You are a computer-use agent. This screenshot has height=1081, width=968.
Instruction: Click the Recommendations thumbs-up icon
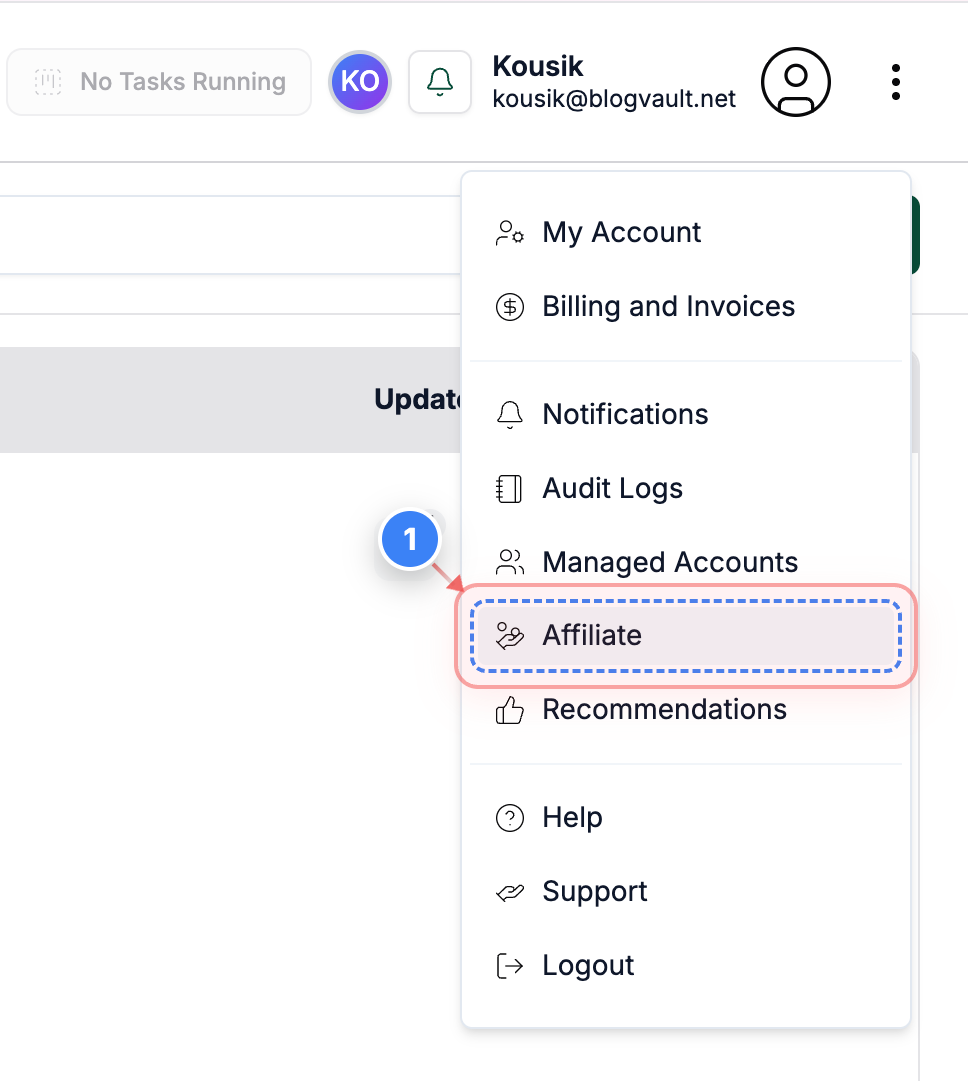point(510,709)
